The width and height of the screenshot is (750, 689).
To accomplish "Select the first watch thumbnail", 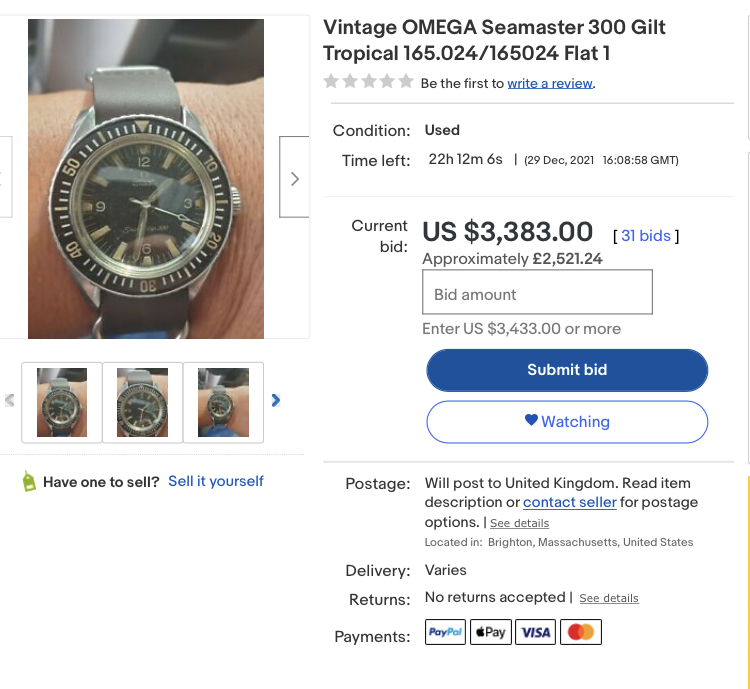I will click(x=62, y=402).
